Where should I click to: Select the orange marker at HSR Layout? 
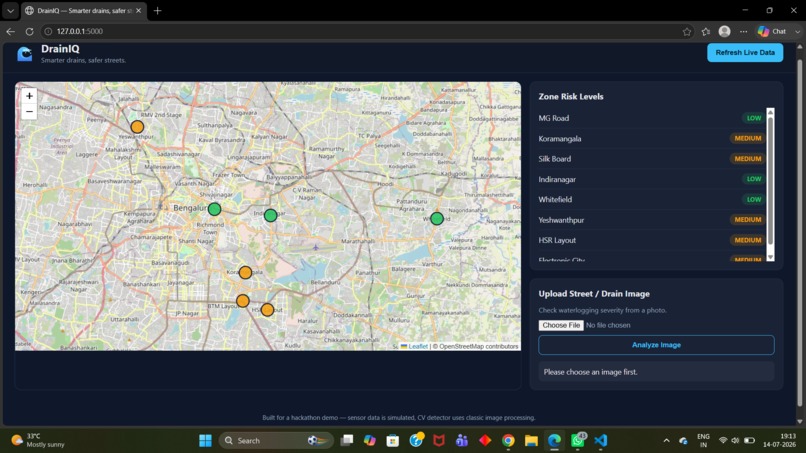(267, 310)
